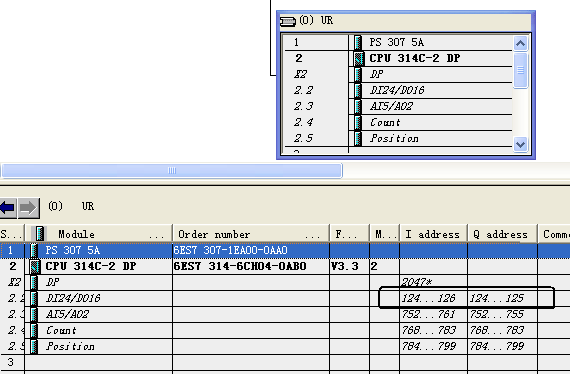The image size is (570, 374).
Task: Click the CPU 314C-2 DP icon in rack window
Action: 359,58
